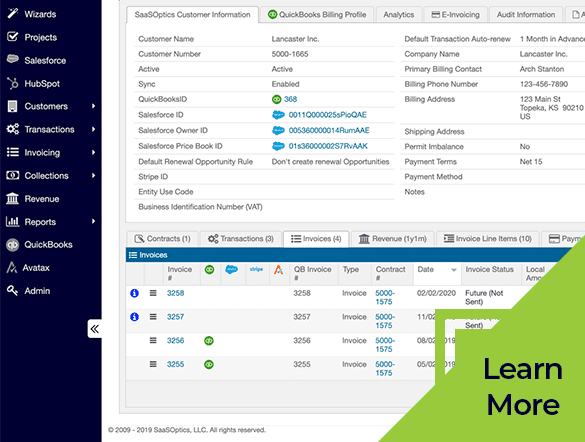Open the Invoicing list icon in sidebar
Image resolution: width=585 pixels, height=442 pixels.
13,152
